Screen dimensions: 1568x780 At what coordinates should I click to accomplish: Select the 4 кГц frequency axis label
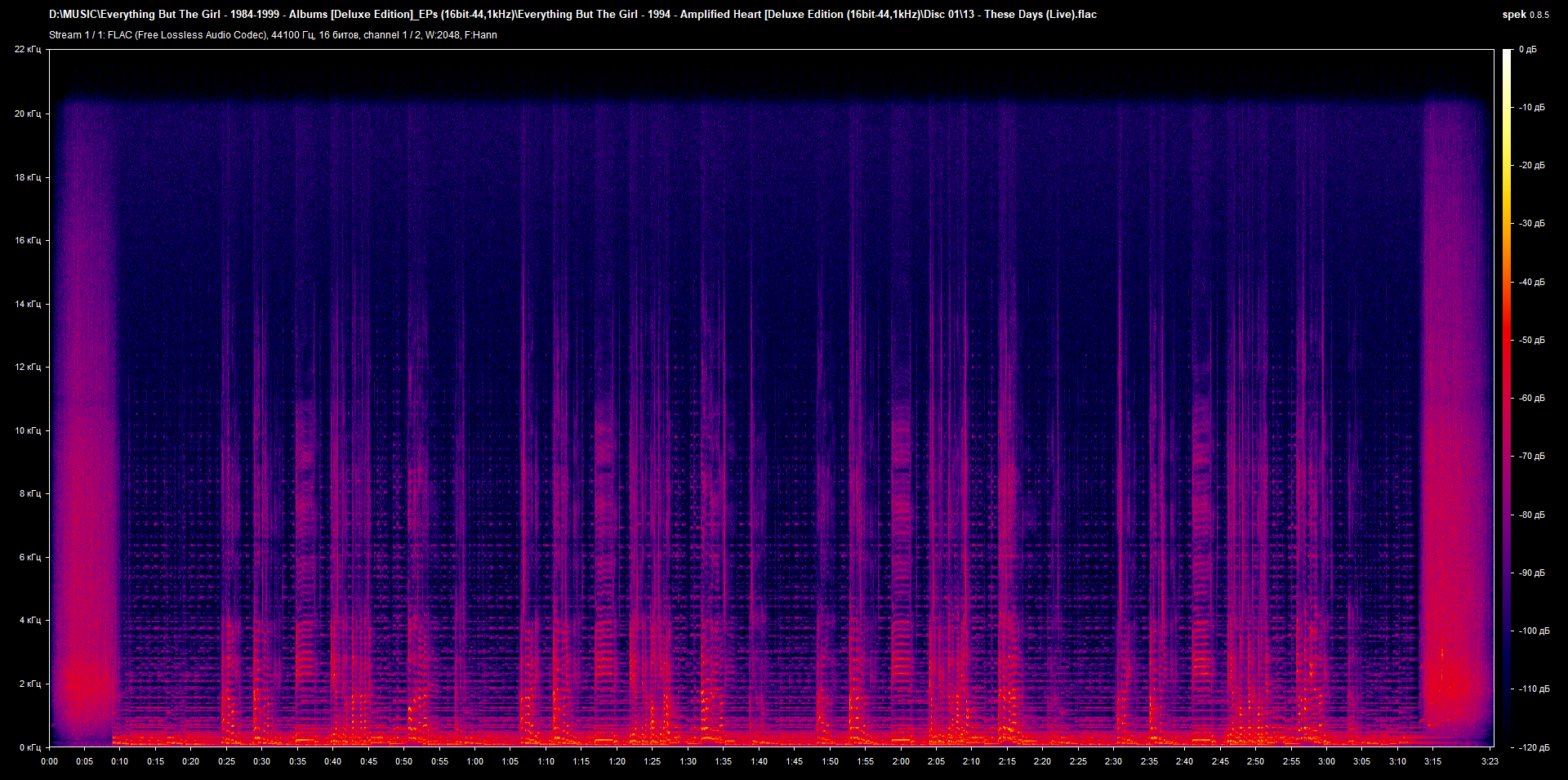30,620
